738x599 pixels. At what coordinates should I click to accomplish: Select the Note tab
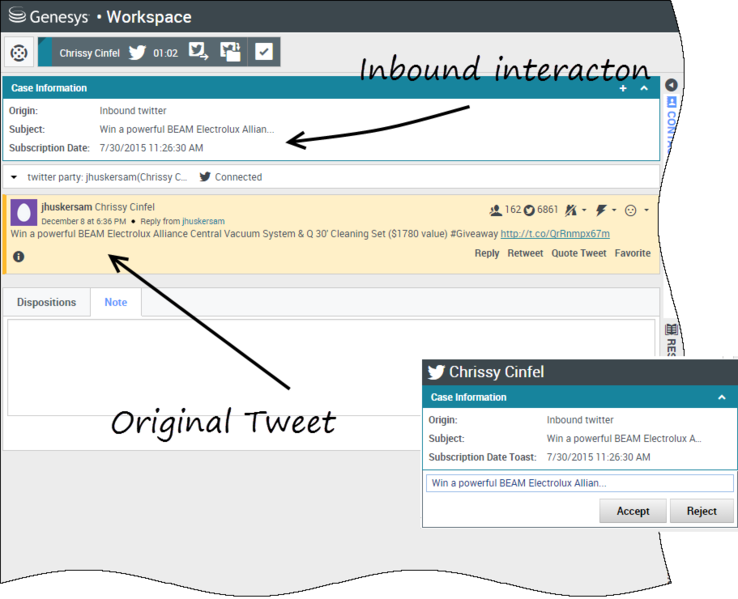[x=116, y=302]
